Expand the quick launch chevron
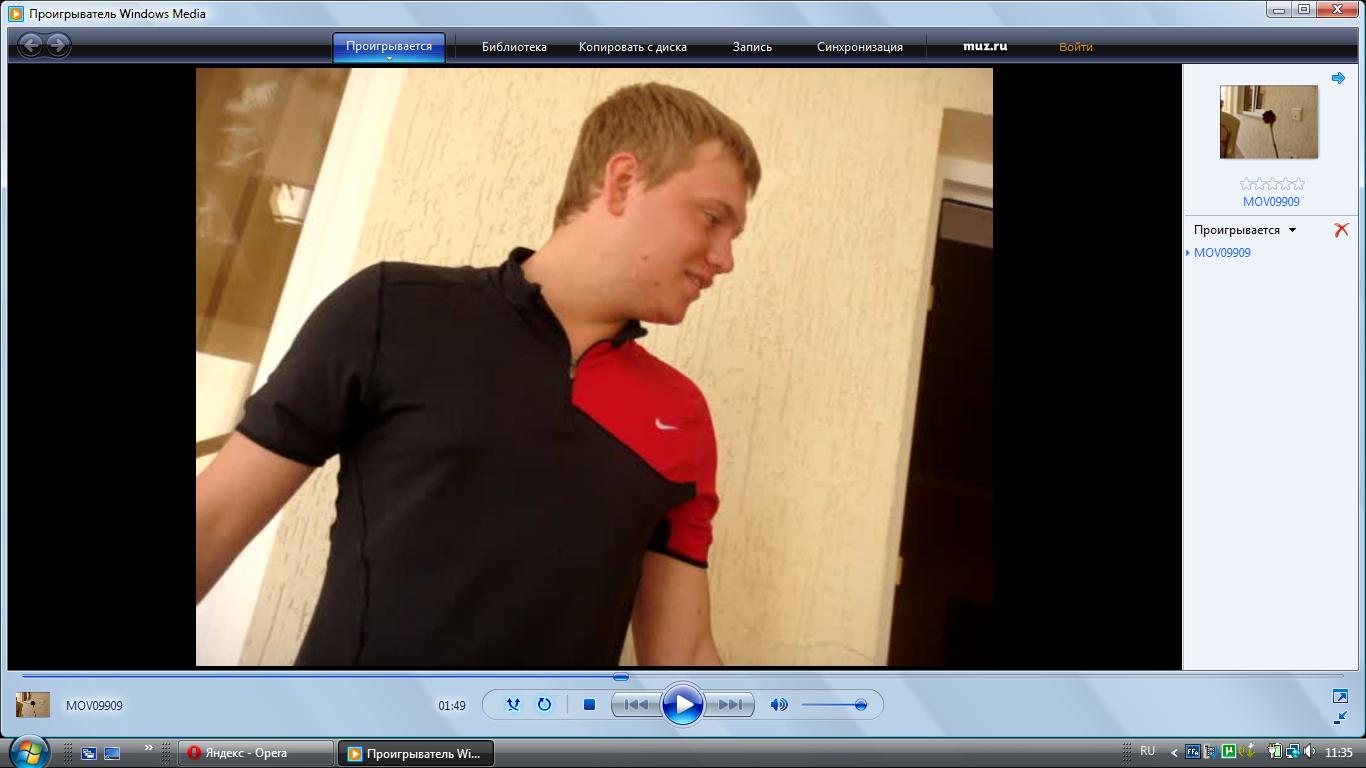This screenshot has height=768, width=1366. (149, 748)
